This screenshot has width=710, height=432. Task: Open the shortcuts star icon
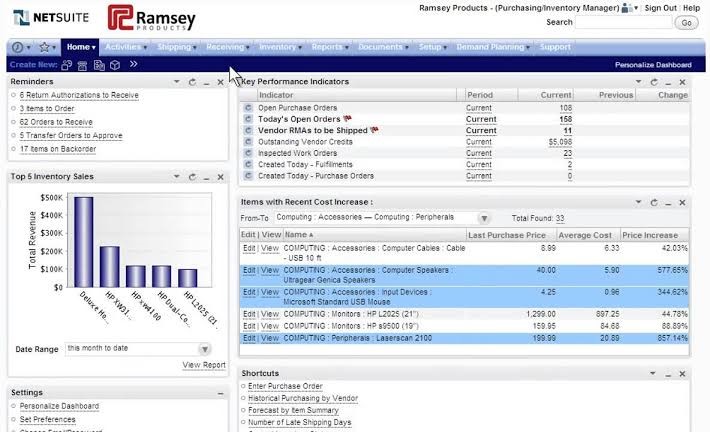click(44, 47)
